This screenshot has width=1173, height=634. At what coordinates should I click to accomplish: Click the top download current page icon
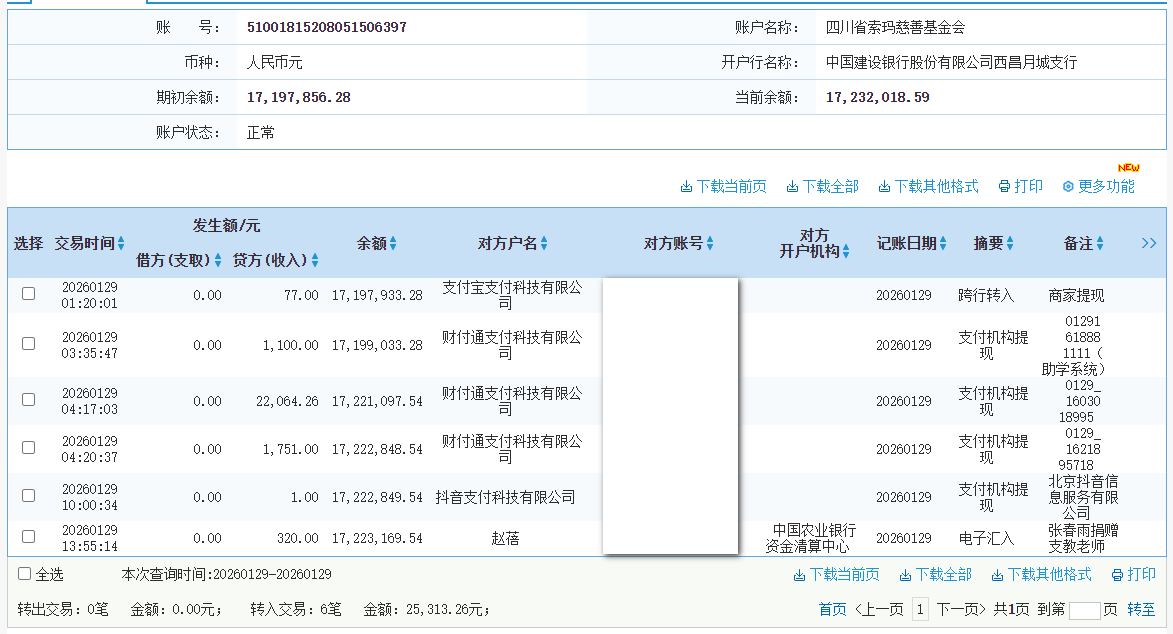click(x=686, y=187)
